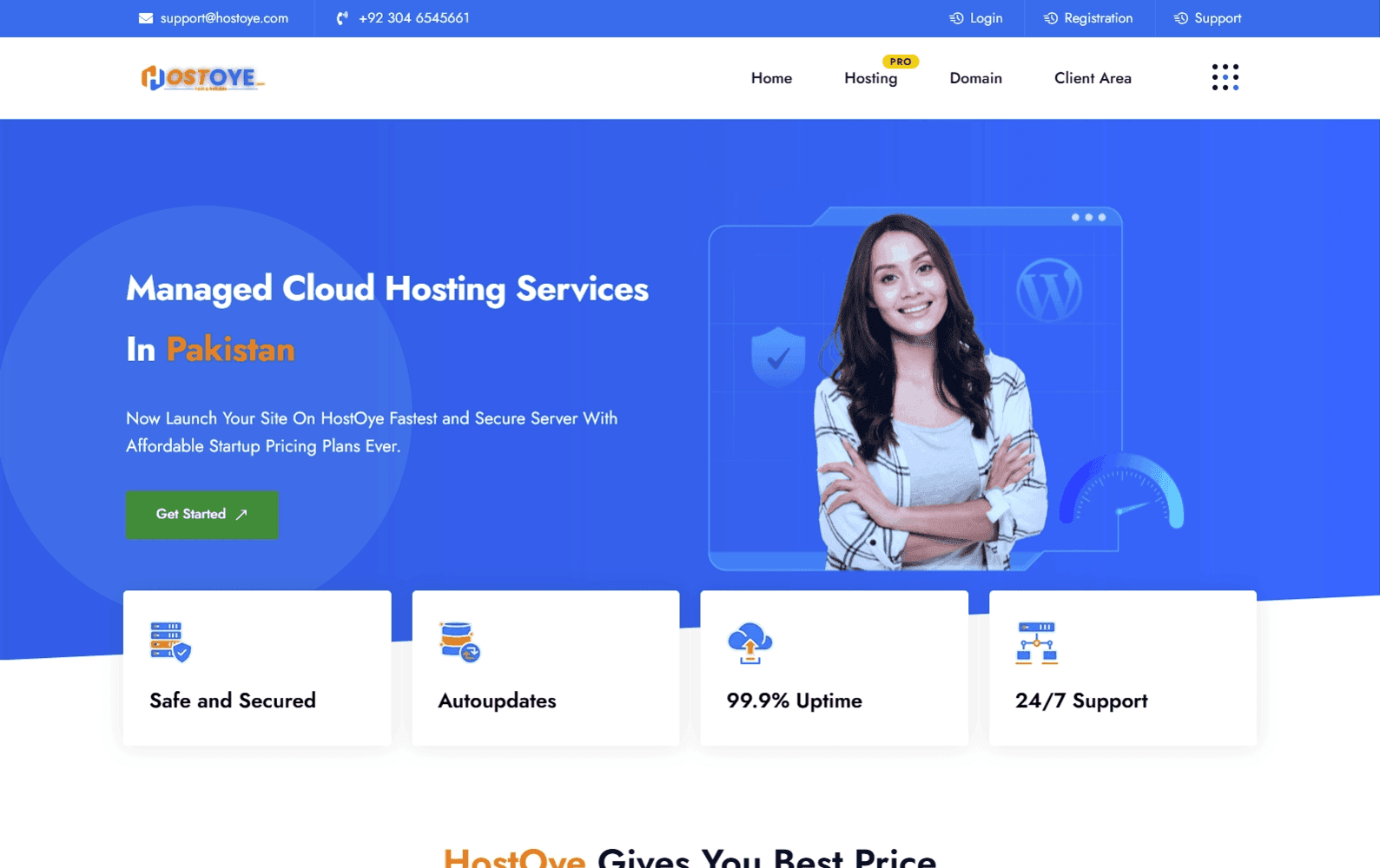Go to the Home menu item
The height and width of the screenshot is (868, 1380).
click(x=771, y=78)
